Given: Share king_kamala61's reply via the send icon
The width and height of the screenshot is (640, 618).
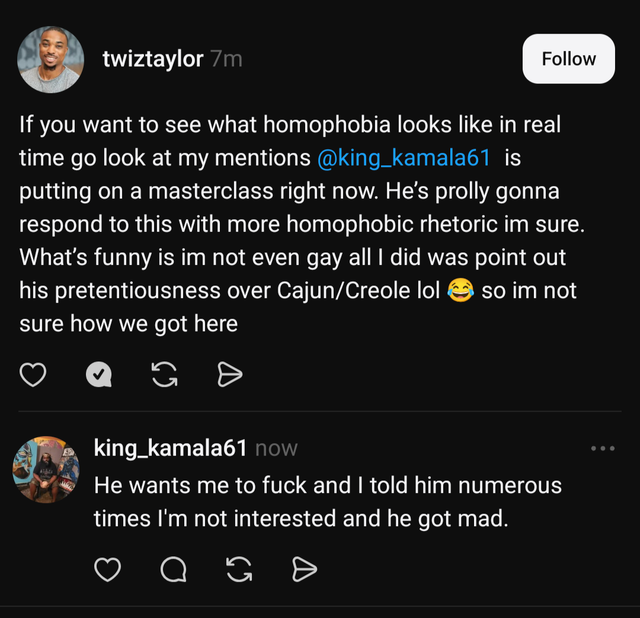Looking at the screenshot, I should coord(304,569).
